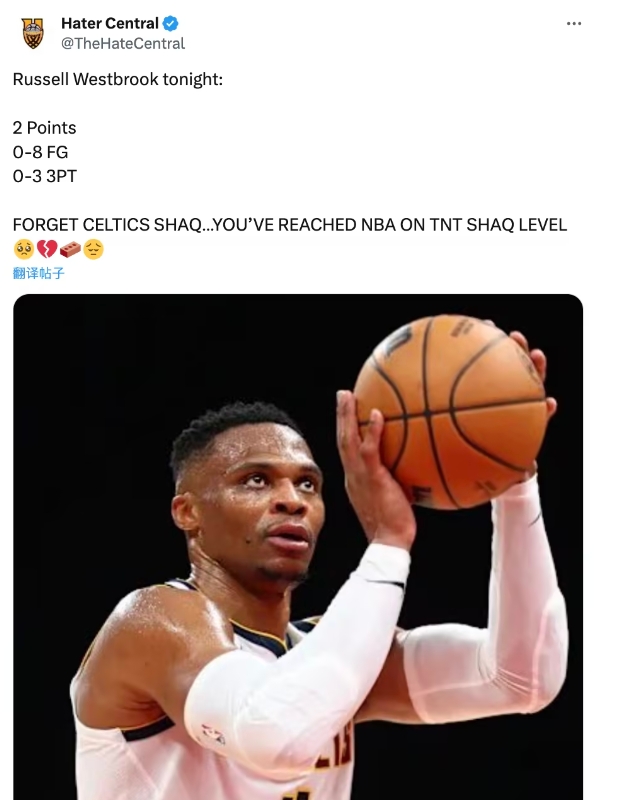Open the Hater Central profile avatar
This screenshot has height=800, width=621.
(x=33, y=33)
